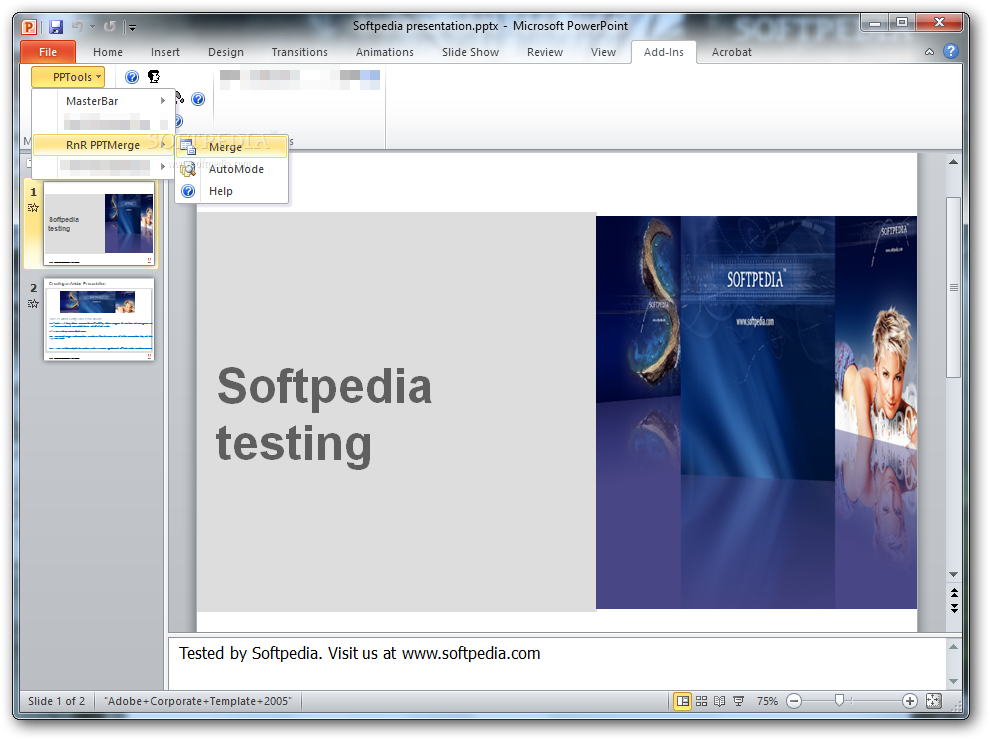The width and height of the screenshot is (990, 740).
Task: Switch to the Home ribbon tab
Action: (x=108, y=52)
